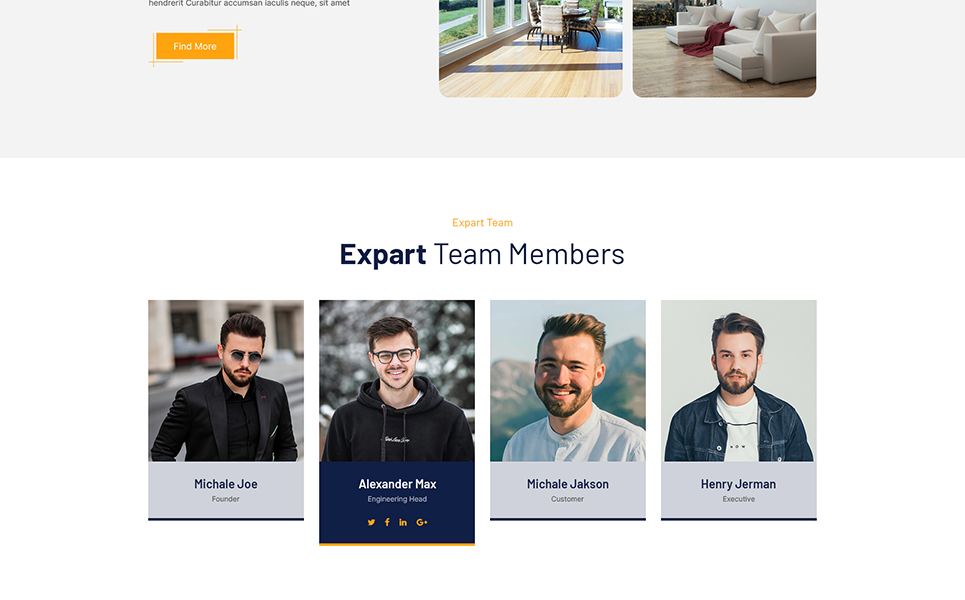
Task: Click the white sofa living room image
Action: 724,49
